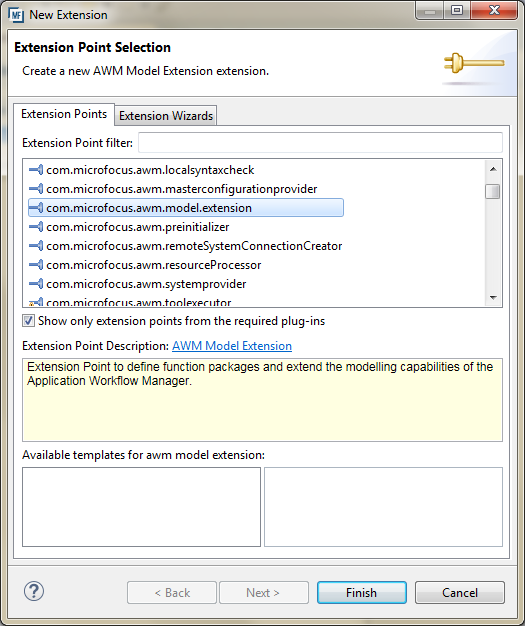This screenshot has height=626, width=525.
Task: Click the disabled Next button
Action: pyautogui.click(x=263, y=592)
